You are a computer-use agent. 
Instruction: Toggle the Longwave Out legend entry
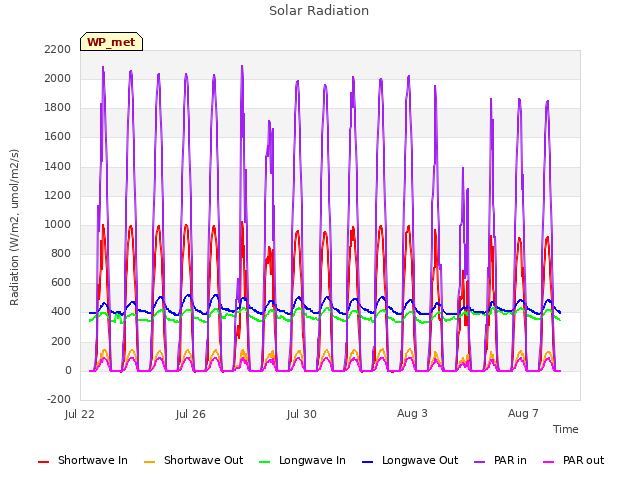[410, 460]
